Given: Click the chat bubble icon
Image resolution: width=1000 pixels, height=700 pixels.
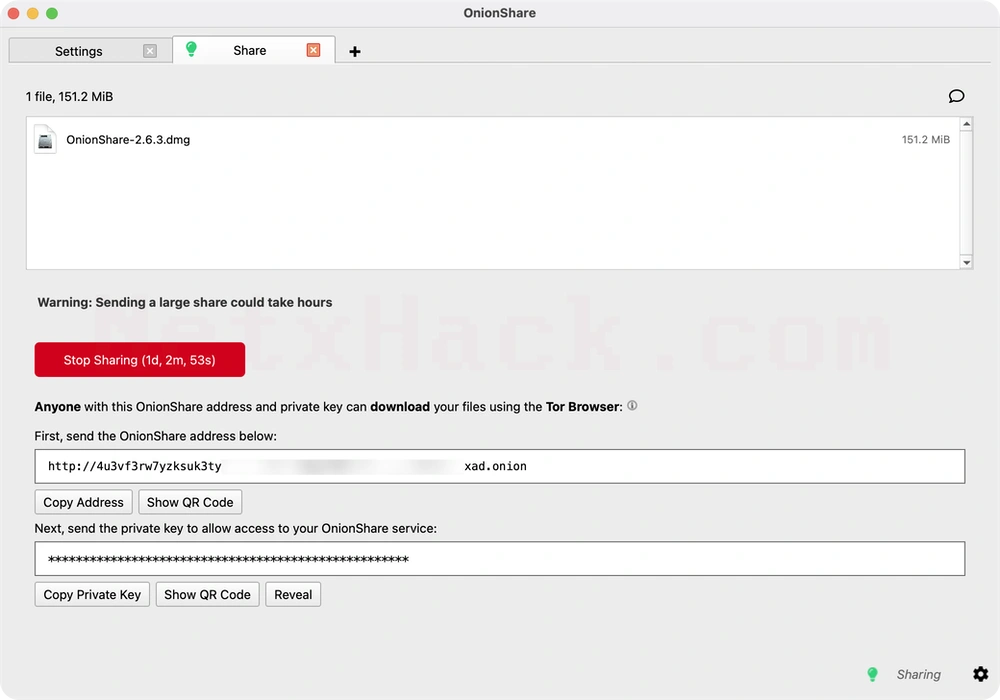Looking at the screenshot, I should 956,96.
